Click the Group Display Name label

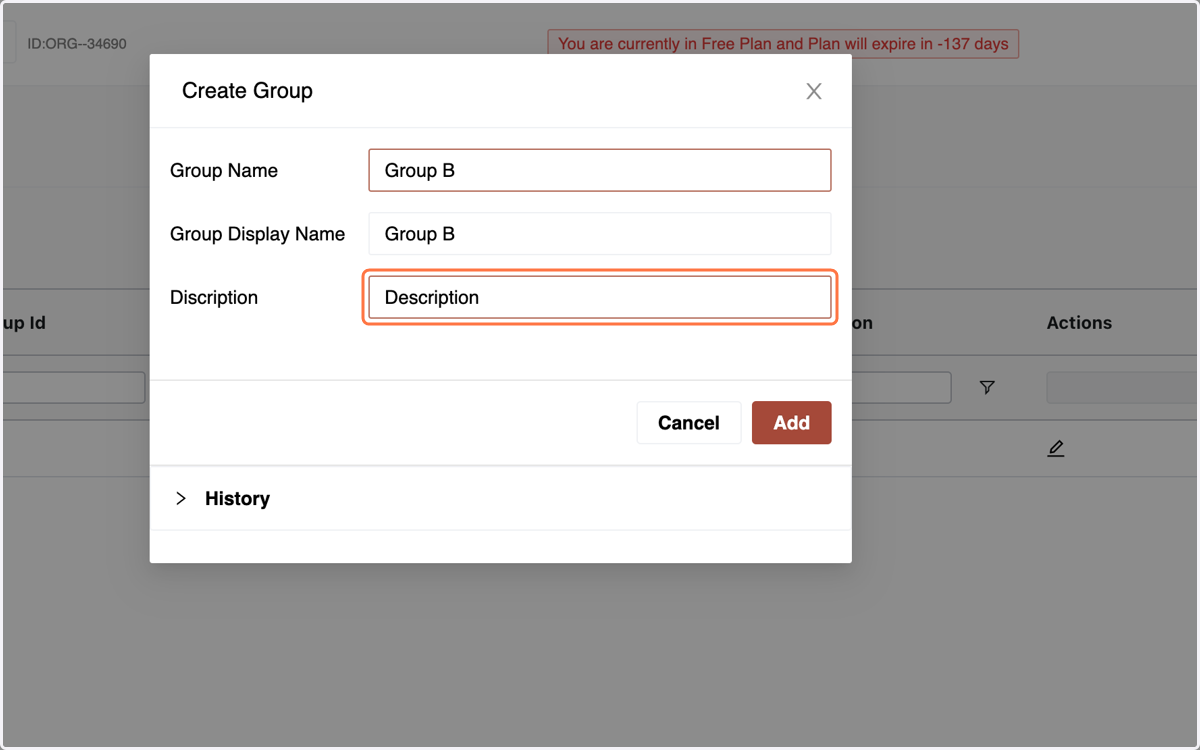[257, 234]
